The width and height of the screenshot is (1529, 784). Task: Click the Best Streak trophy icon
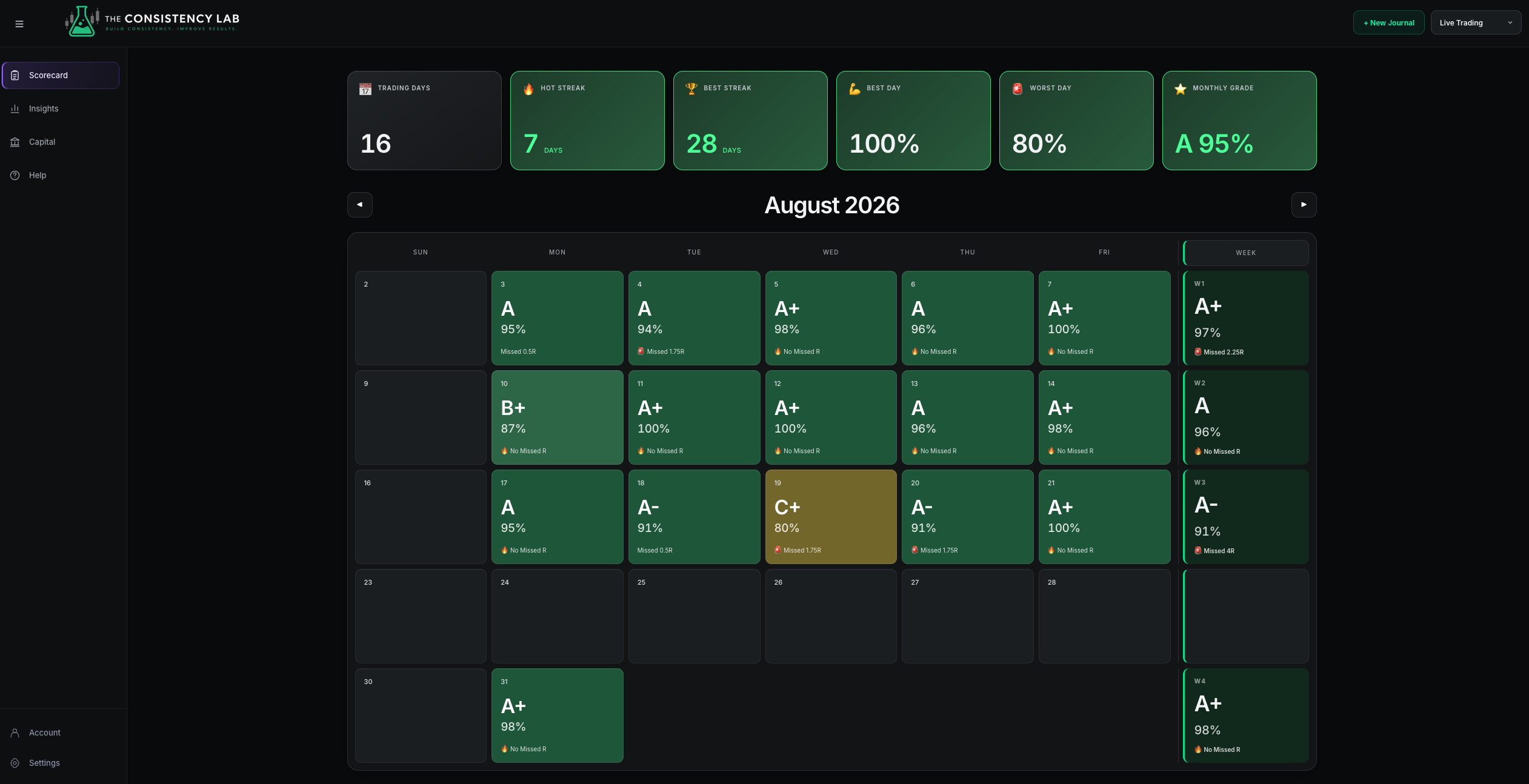click(691, 89)
